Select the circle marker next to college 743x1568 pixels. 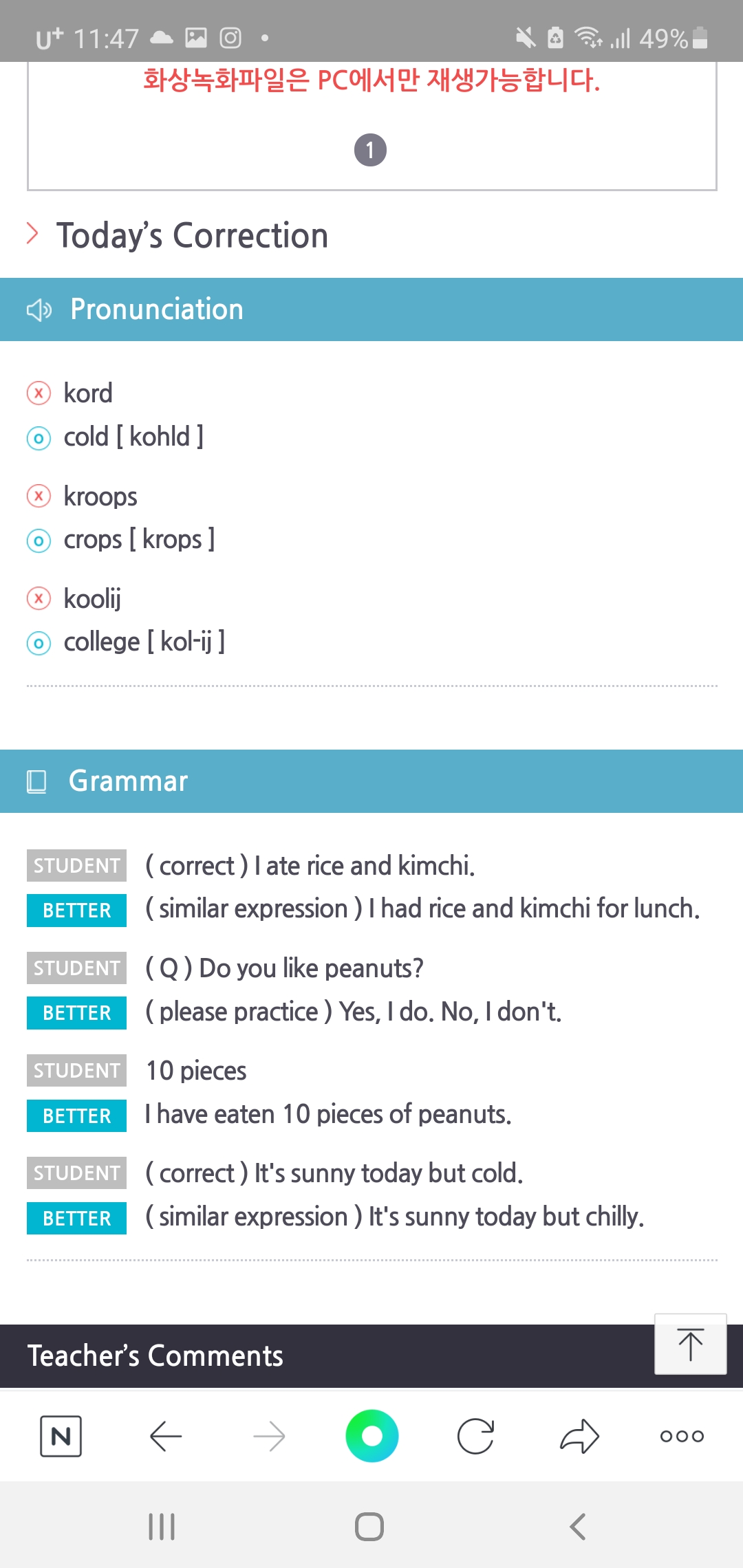click(39, 643)
